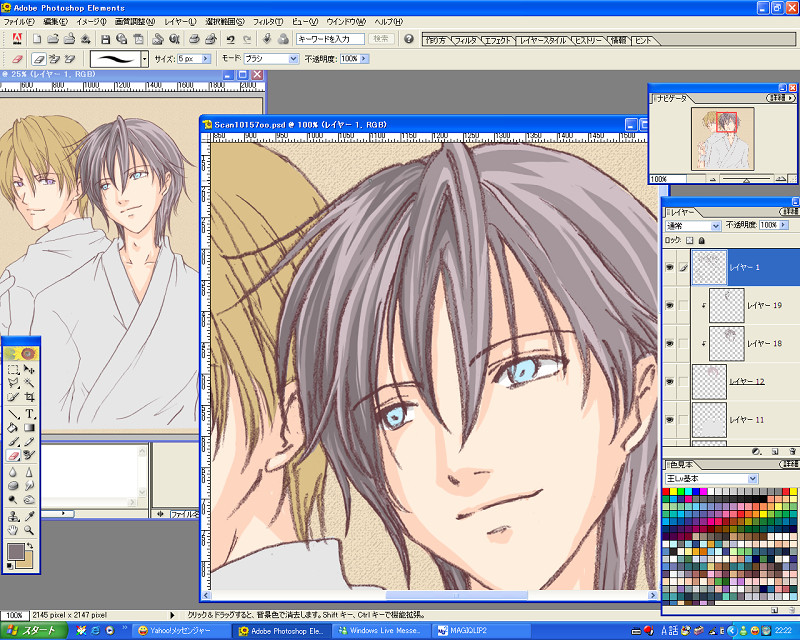
Task: Delete layer using trash icon in Layers panel
Action: [792, 451]
